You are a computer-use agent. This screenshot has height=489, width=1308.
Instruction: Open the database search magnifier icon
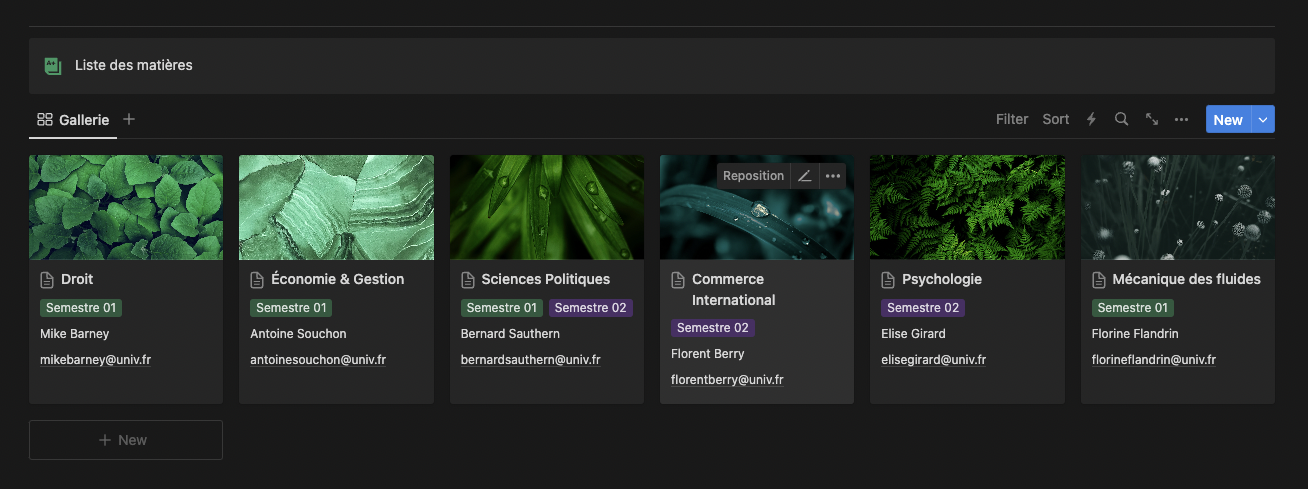(1121, 119)
